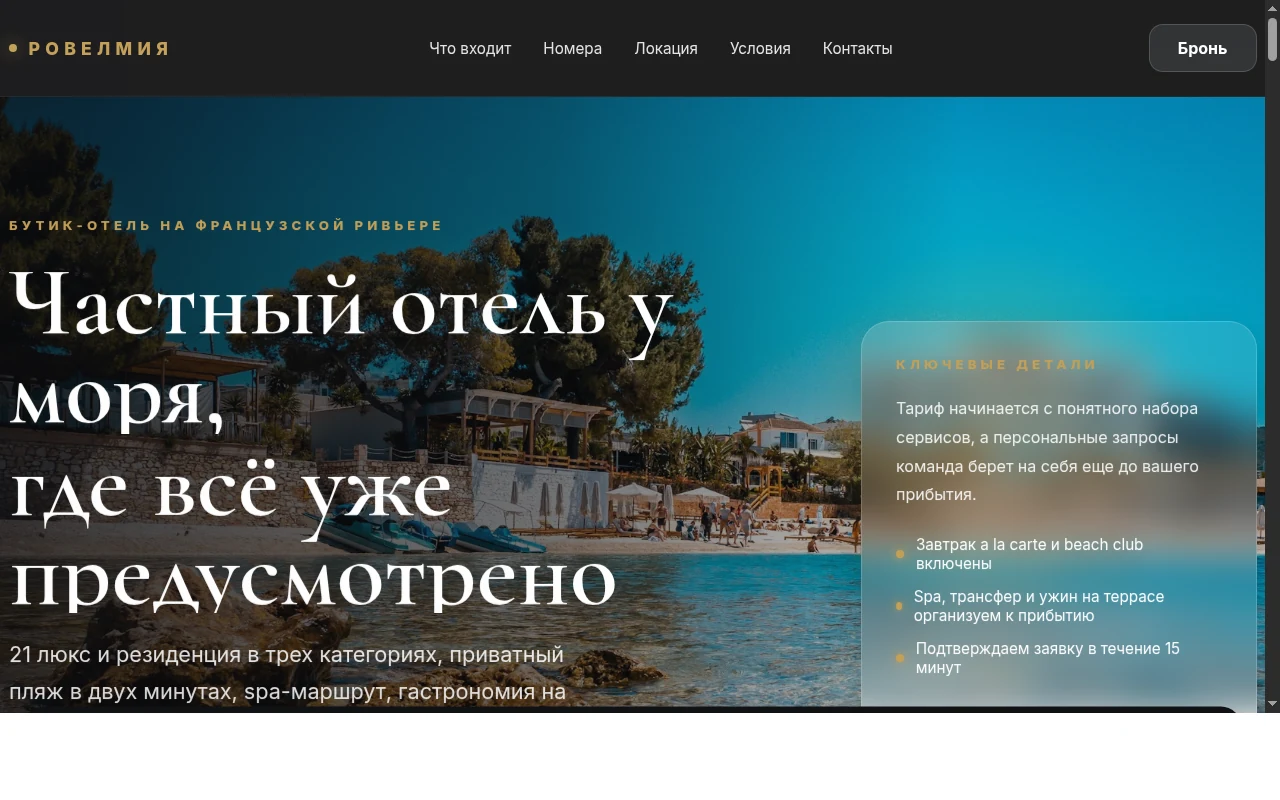This screenshot has height=800, width=1280.
Task: Select the Подтверждаем заявку в течение 15 минут item
Action: (x=1058, y=658)
